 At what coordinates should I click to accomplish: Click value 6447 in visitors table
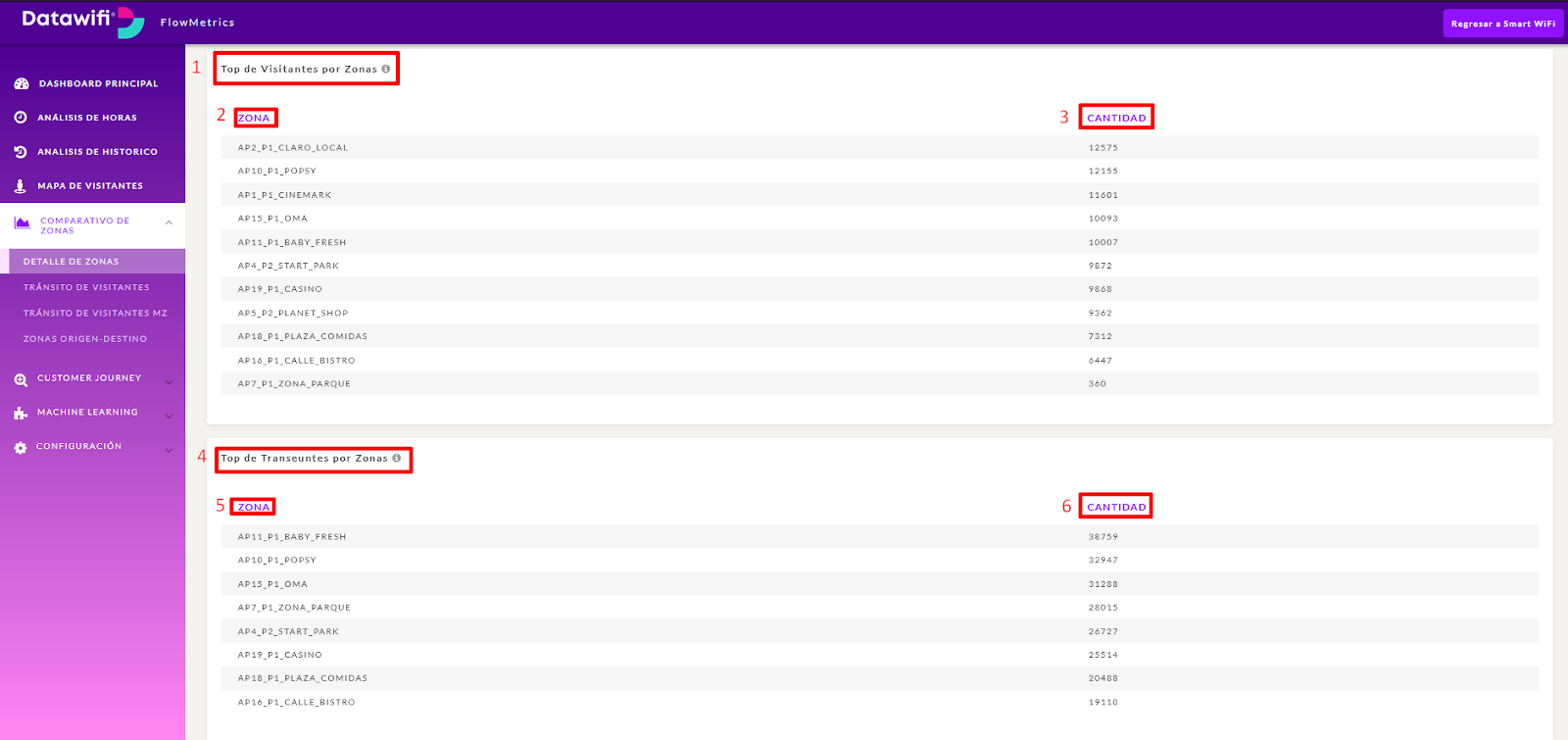tap(1100, 361)
